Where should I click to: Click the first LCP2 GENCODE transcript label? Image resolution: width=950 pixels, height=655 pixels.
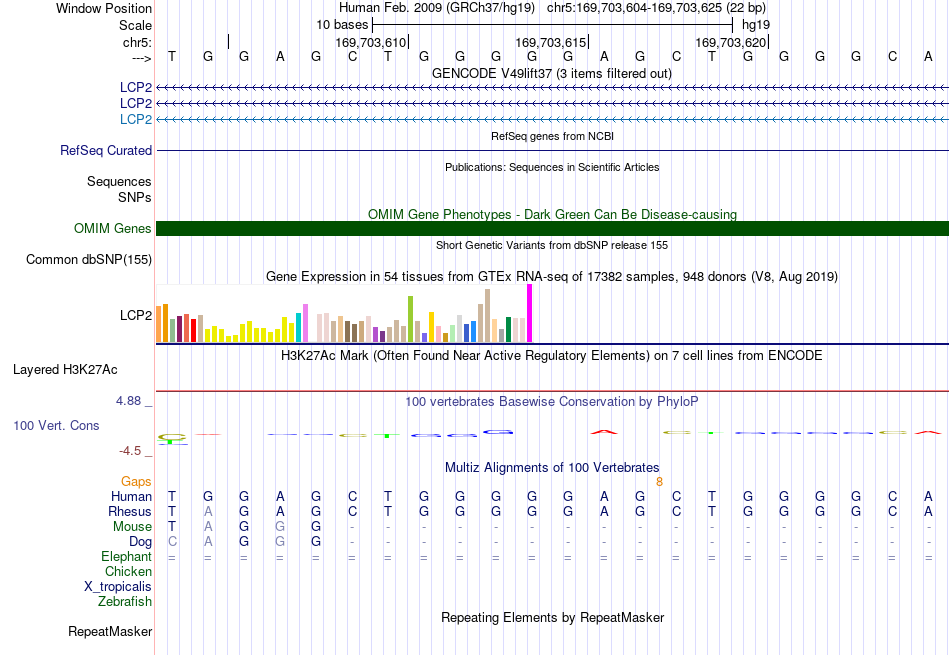point(136,87)
